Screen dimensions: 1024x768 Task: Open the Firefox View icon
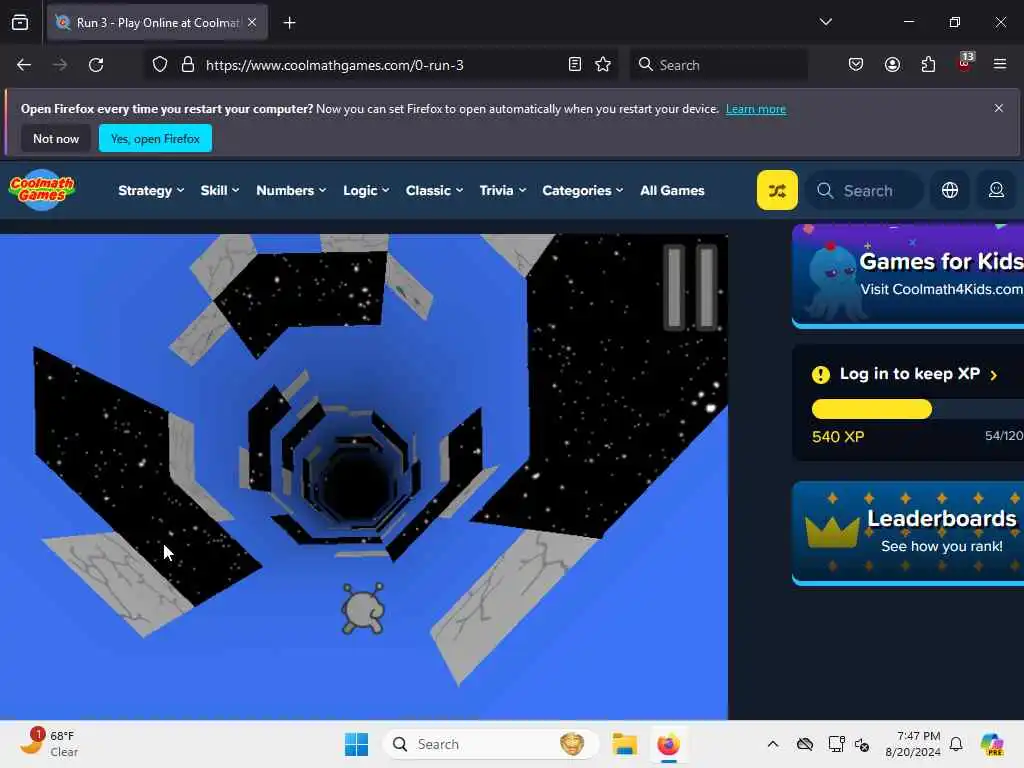[x=20, y=23]
